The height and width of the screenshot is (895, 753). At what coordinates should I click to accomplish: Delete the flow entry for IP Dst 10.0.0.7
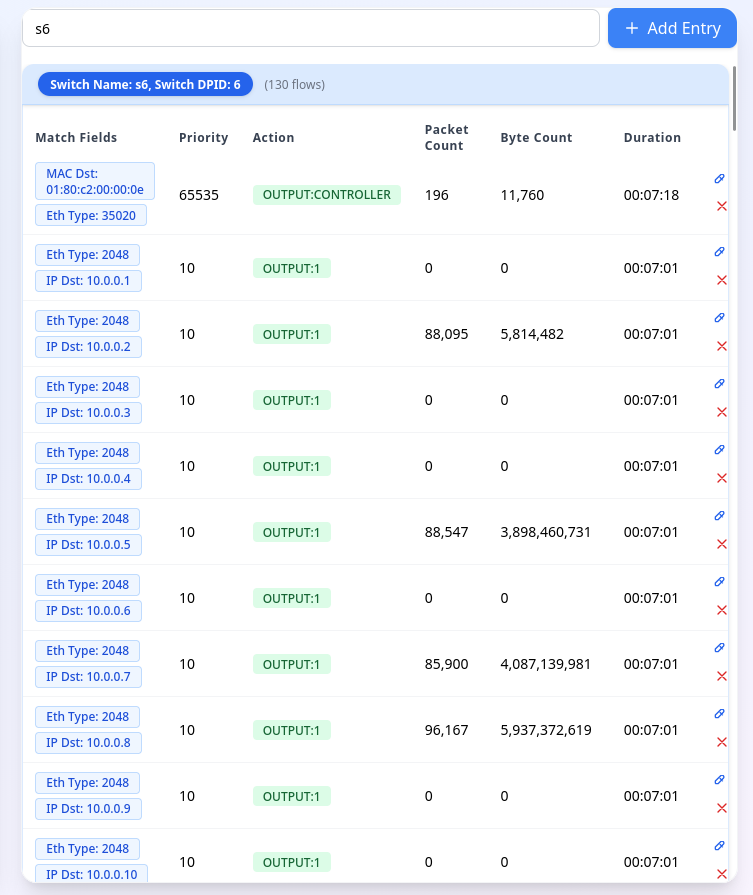pyautogui.click(x=721, y=676)
